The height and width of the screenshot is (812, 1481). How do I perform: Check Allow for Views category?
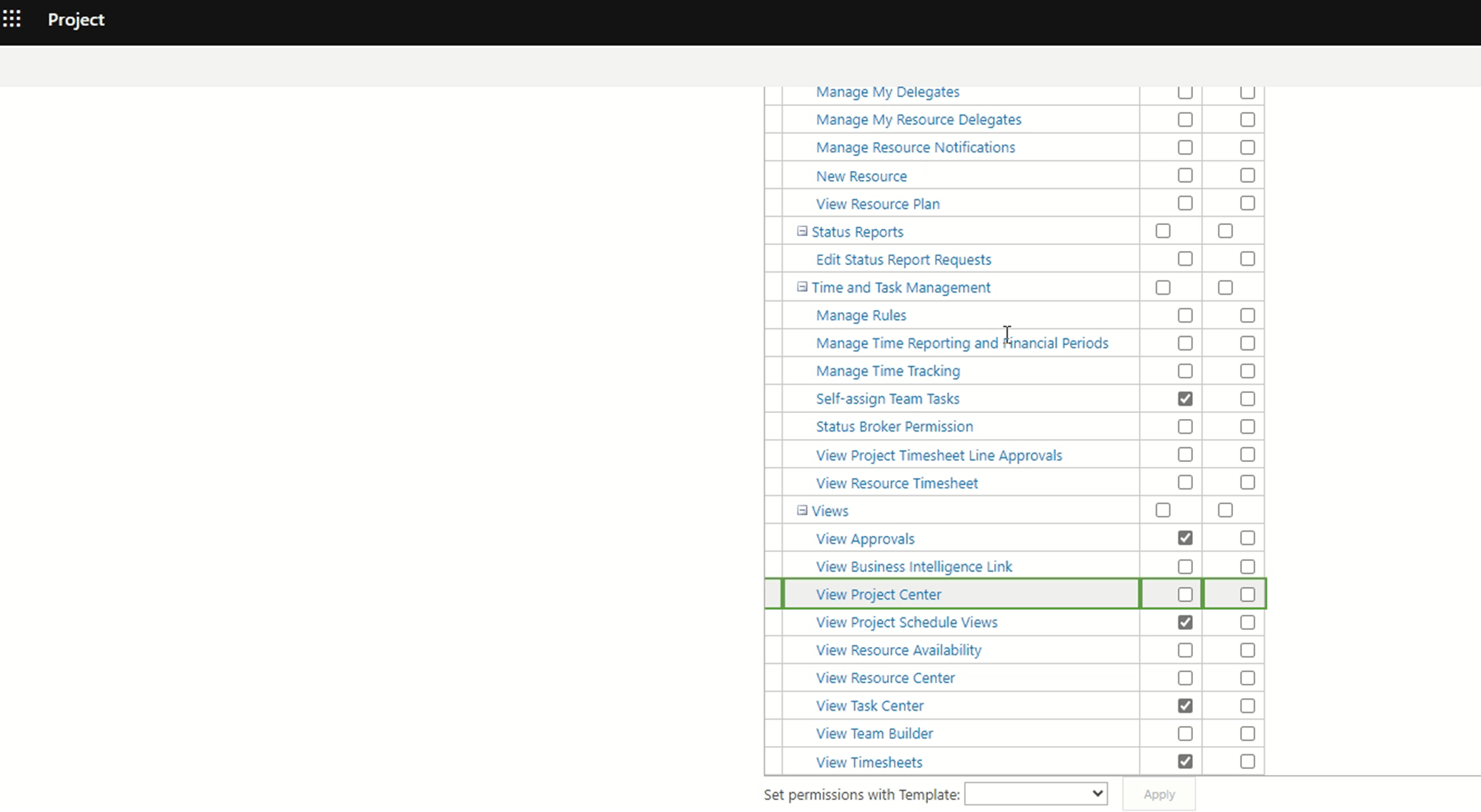coord(1163,510)
